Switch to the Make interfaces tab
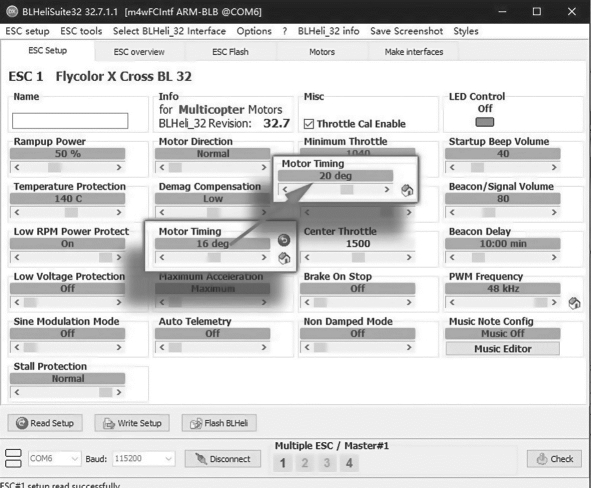The image size is (591, 488). [x=414, y=52]
